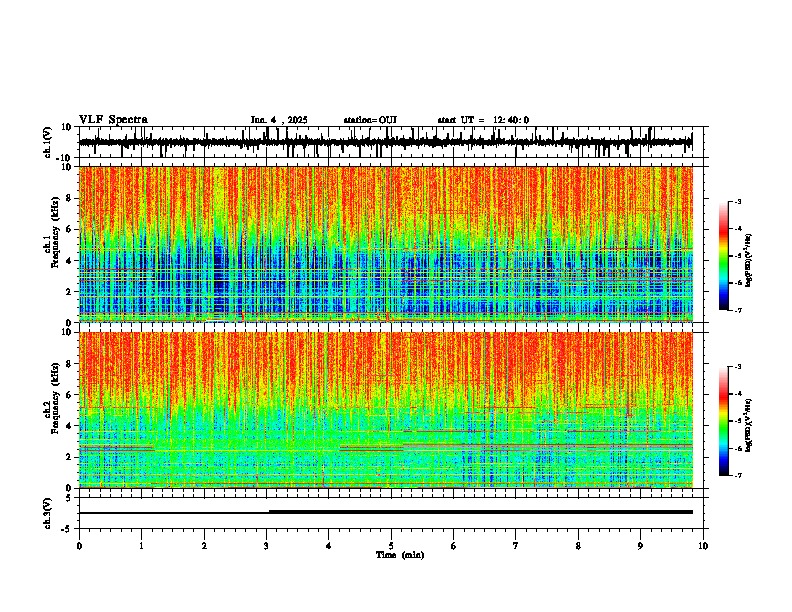Click the 'ch.3(V)' axis label
Screen dimensions: 792x612
48,514
